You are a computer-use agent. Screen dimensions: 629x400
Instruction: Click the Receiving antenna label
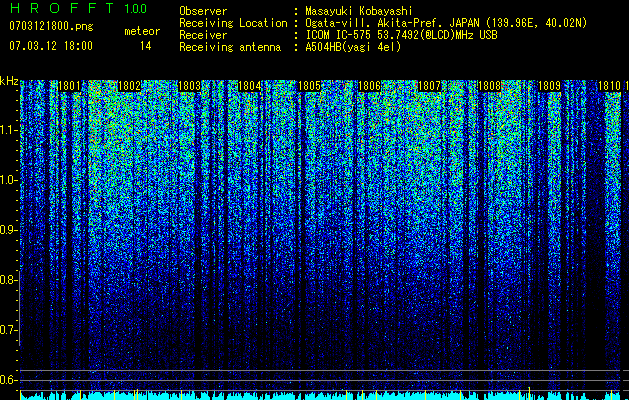click(230, 47)
